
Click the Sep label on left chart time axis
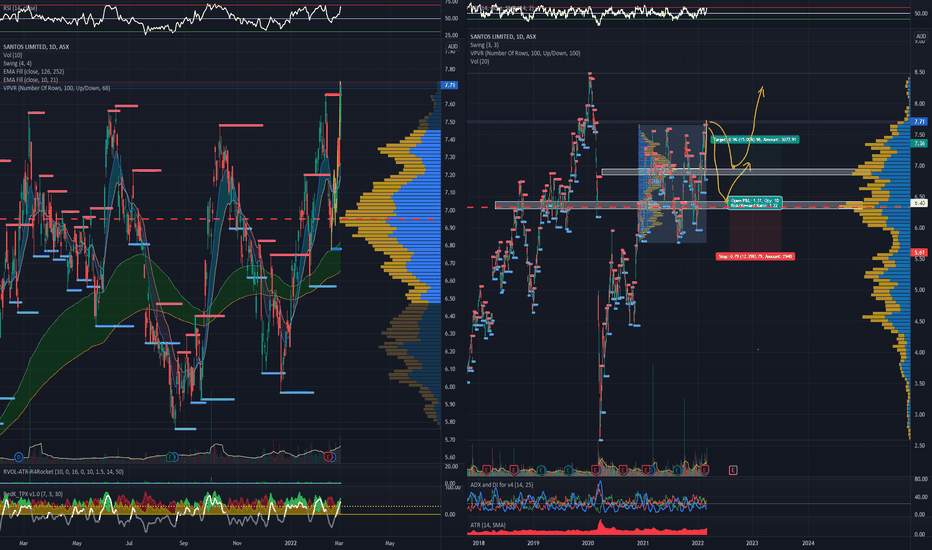point(183,543)
